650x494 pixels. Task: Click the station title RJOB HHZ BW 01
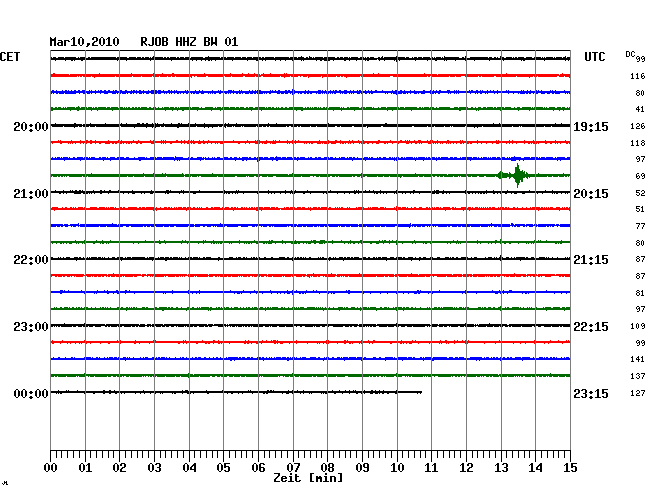[189, 42]
